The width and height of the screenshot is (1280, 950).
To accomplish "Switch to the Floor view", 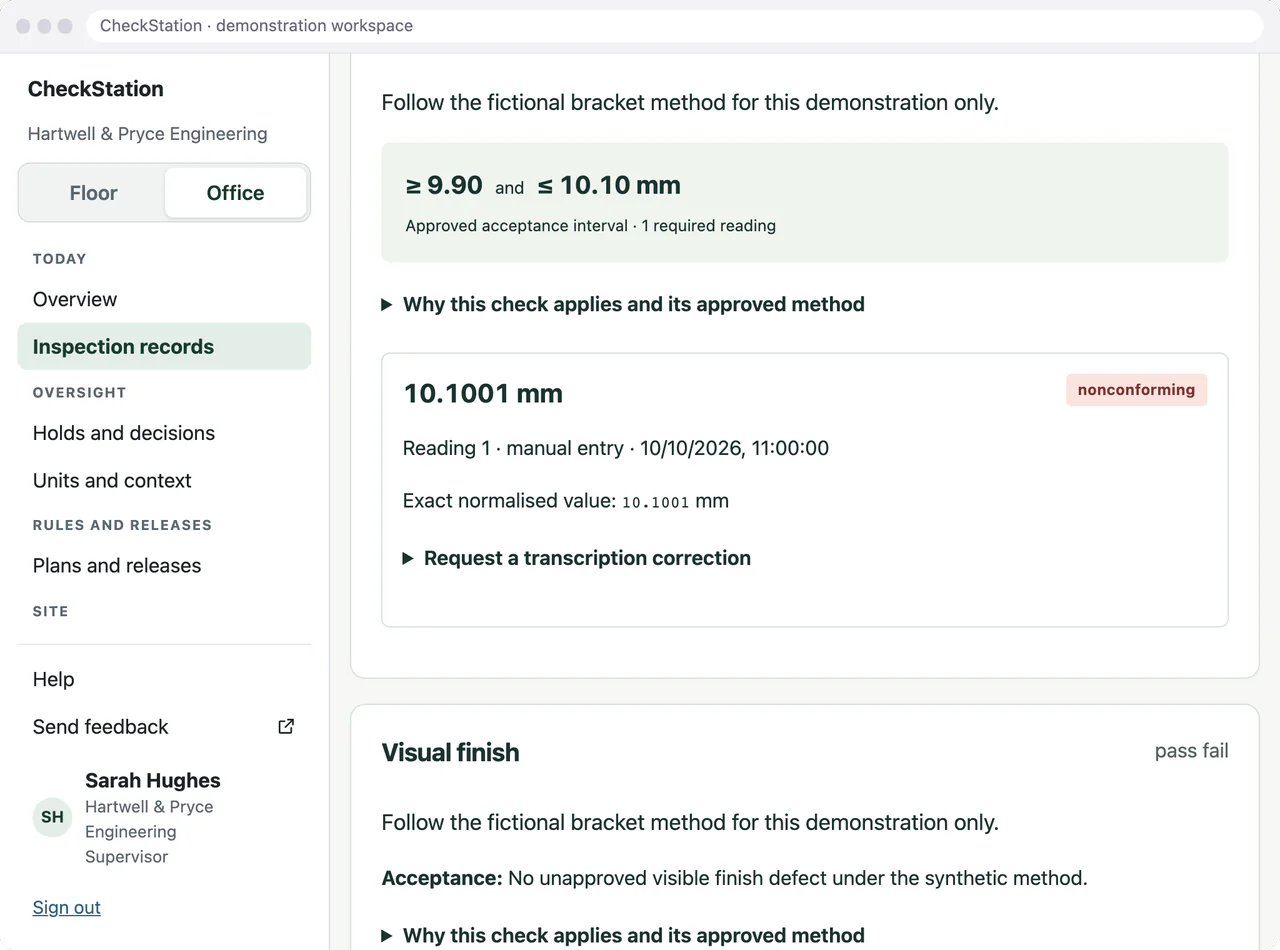I will pos(93,193).
